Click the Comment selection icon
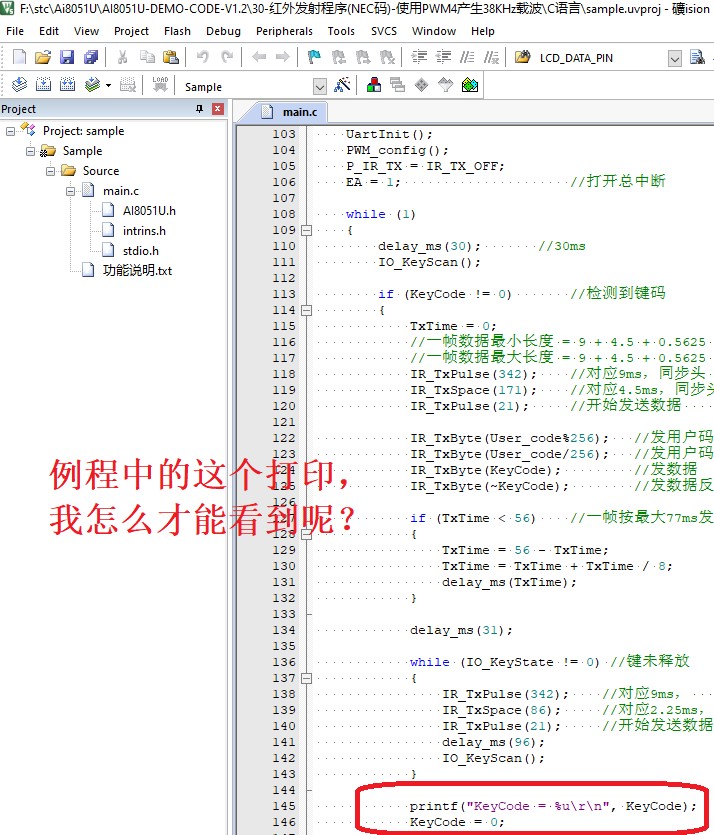714x835 pixels. pyautogui.click(x=467, y=58)
